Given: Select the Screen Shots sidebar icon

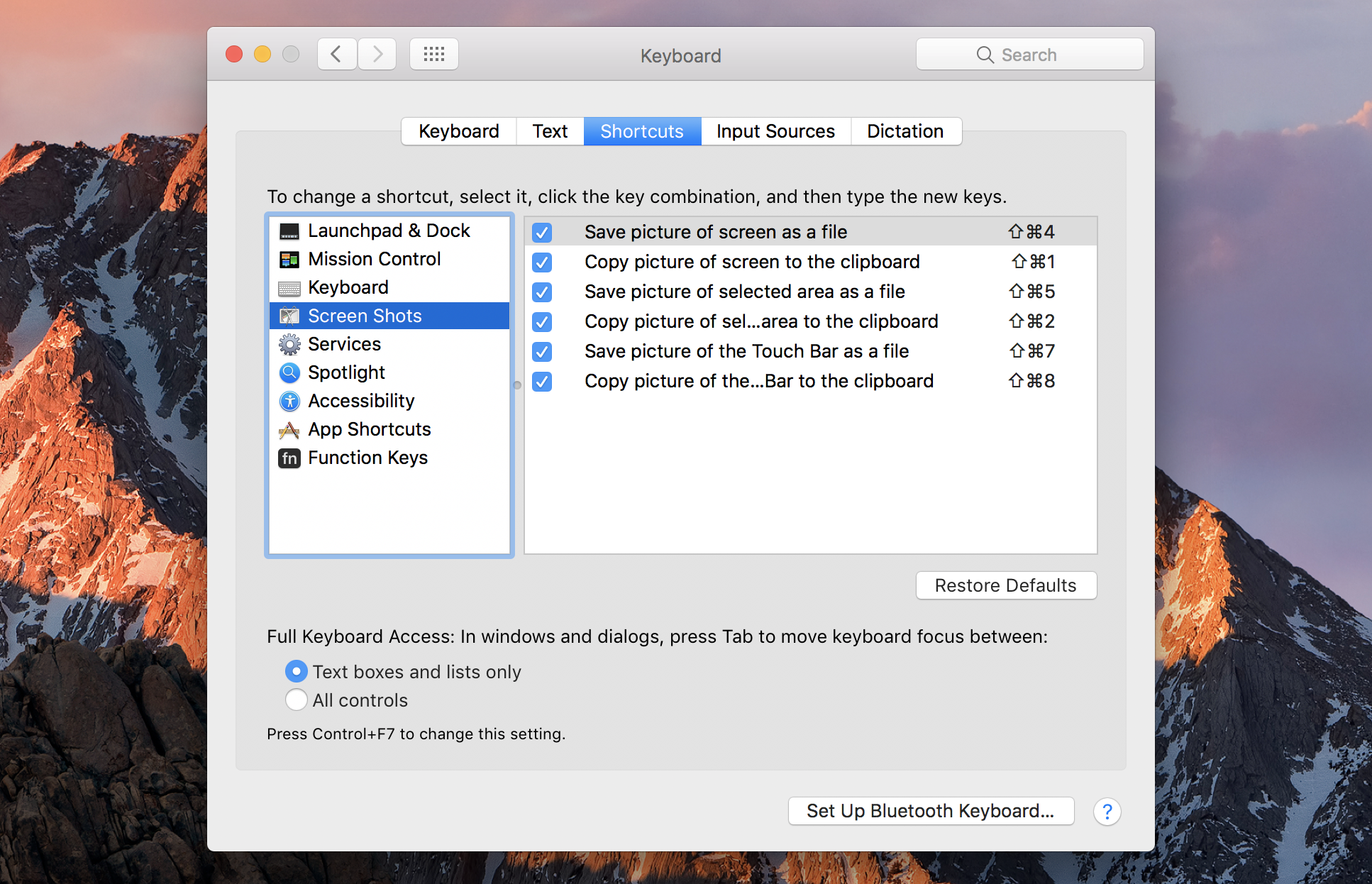Looking at the screenshot, I should [x=289, y=314].
